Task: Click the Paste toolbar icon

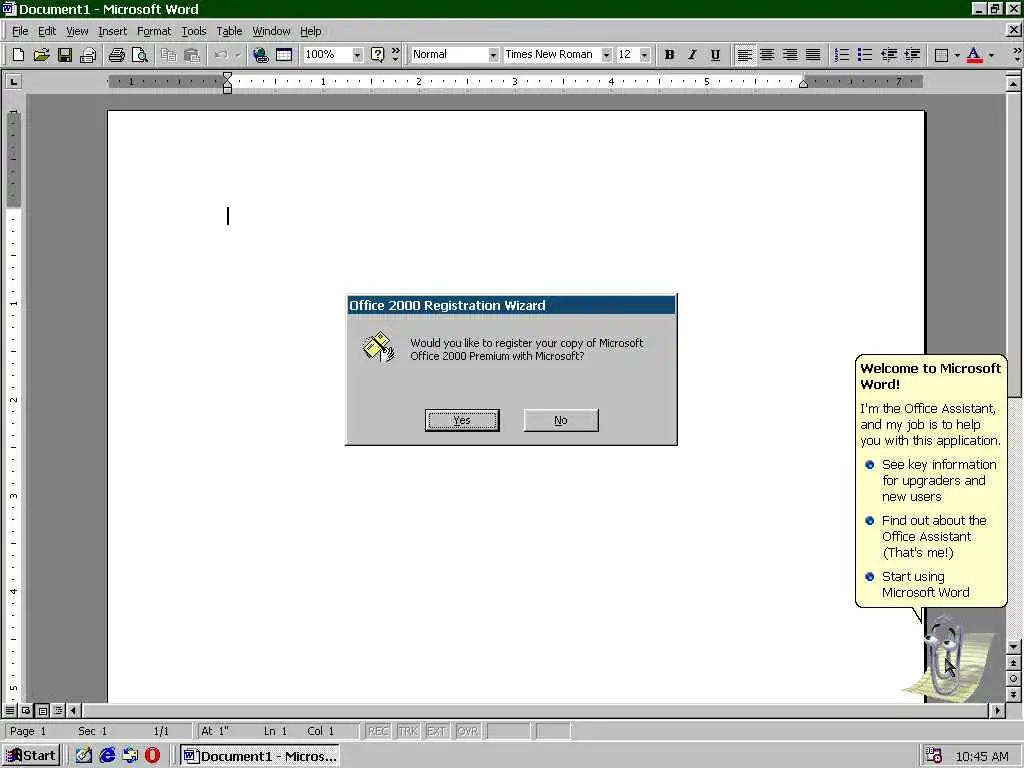Action: point(191,55)
